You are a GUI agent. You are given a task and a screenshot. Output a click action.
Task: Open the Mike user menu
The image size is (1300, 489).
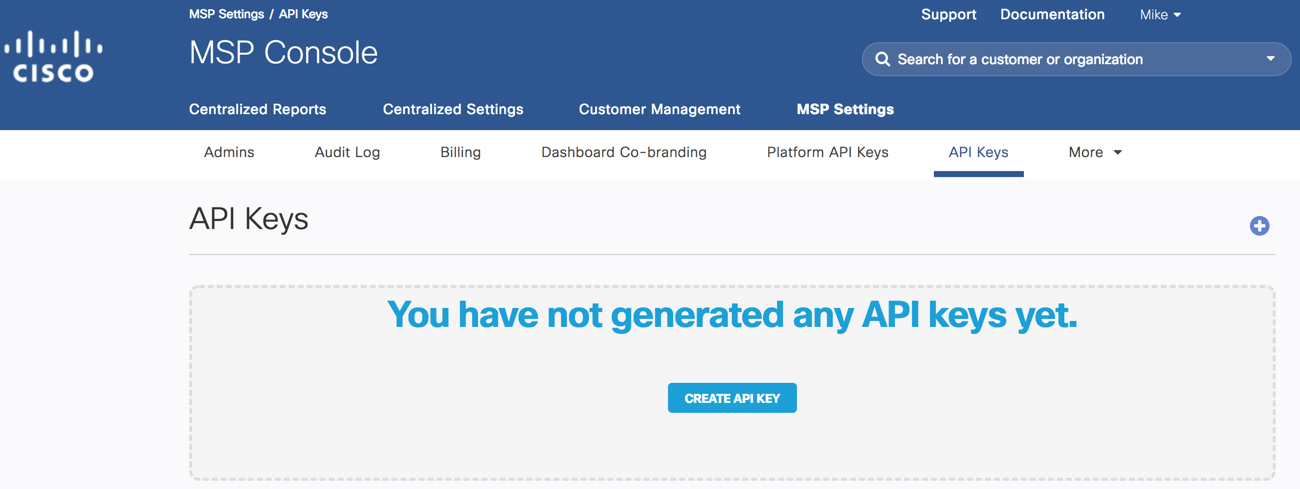click(x=1160, y=15)
